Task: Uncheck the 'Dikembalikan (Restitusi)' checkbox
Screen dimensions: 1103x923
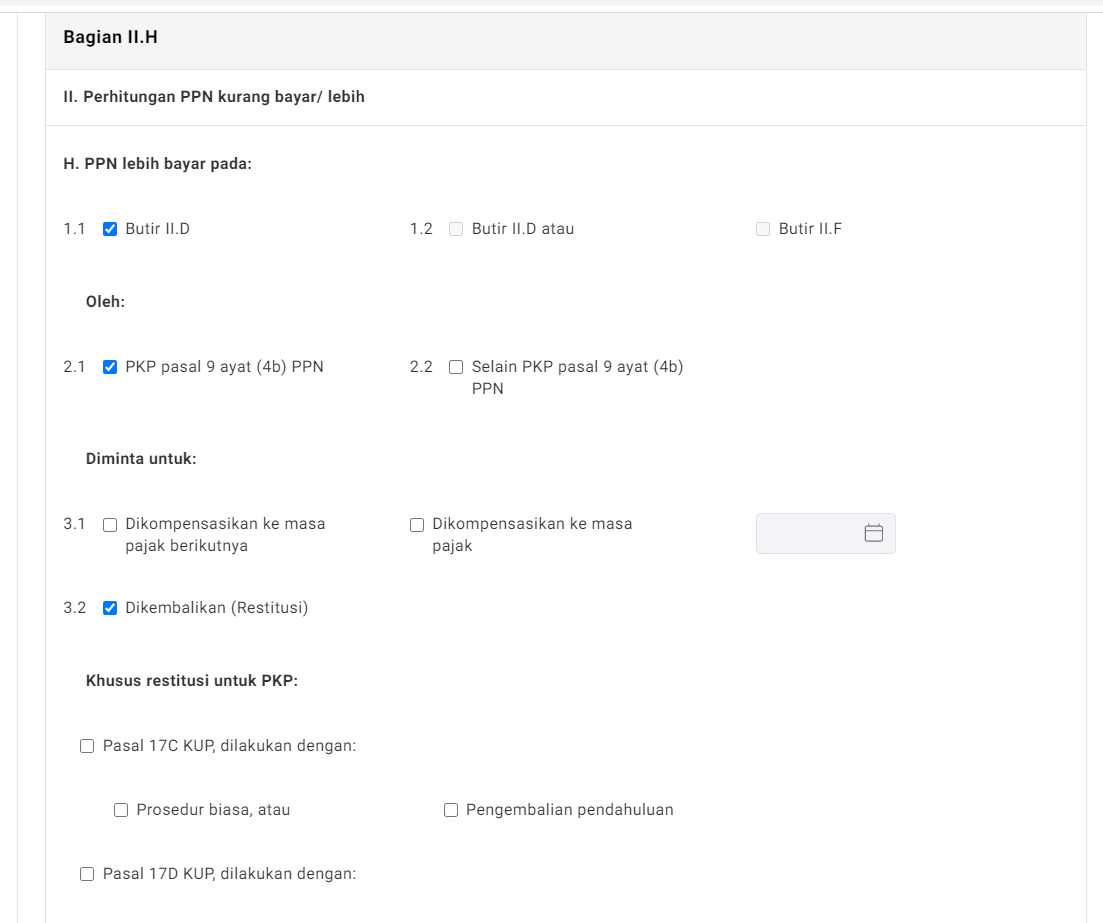Action: [110, 608]
